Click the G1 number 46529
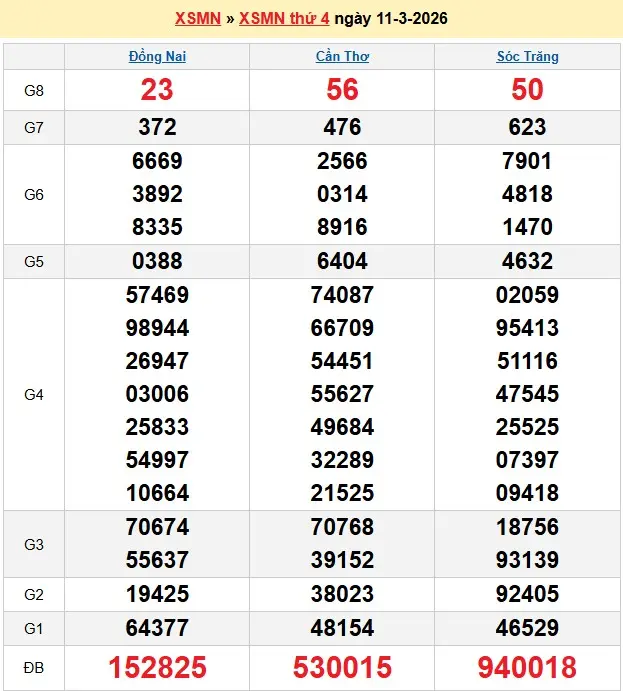Image resolution: width=623 pixels, height=691 pixels. (527, 628)
